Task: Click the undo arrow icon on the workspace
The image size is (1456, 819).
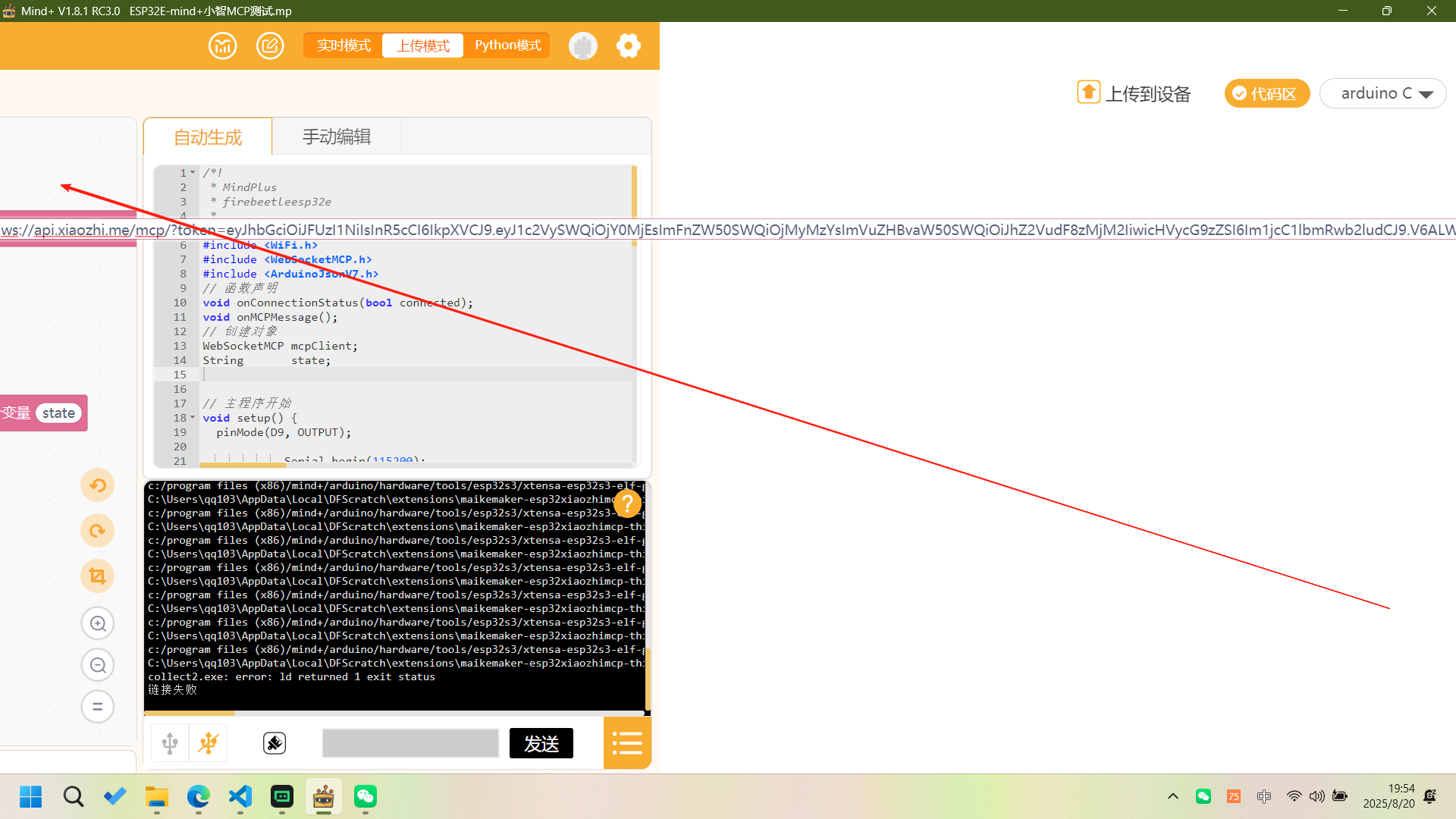Action: (98, 485)
